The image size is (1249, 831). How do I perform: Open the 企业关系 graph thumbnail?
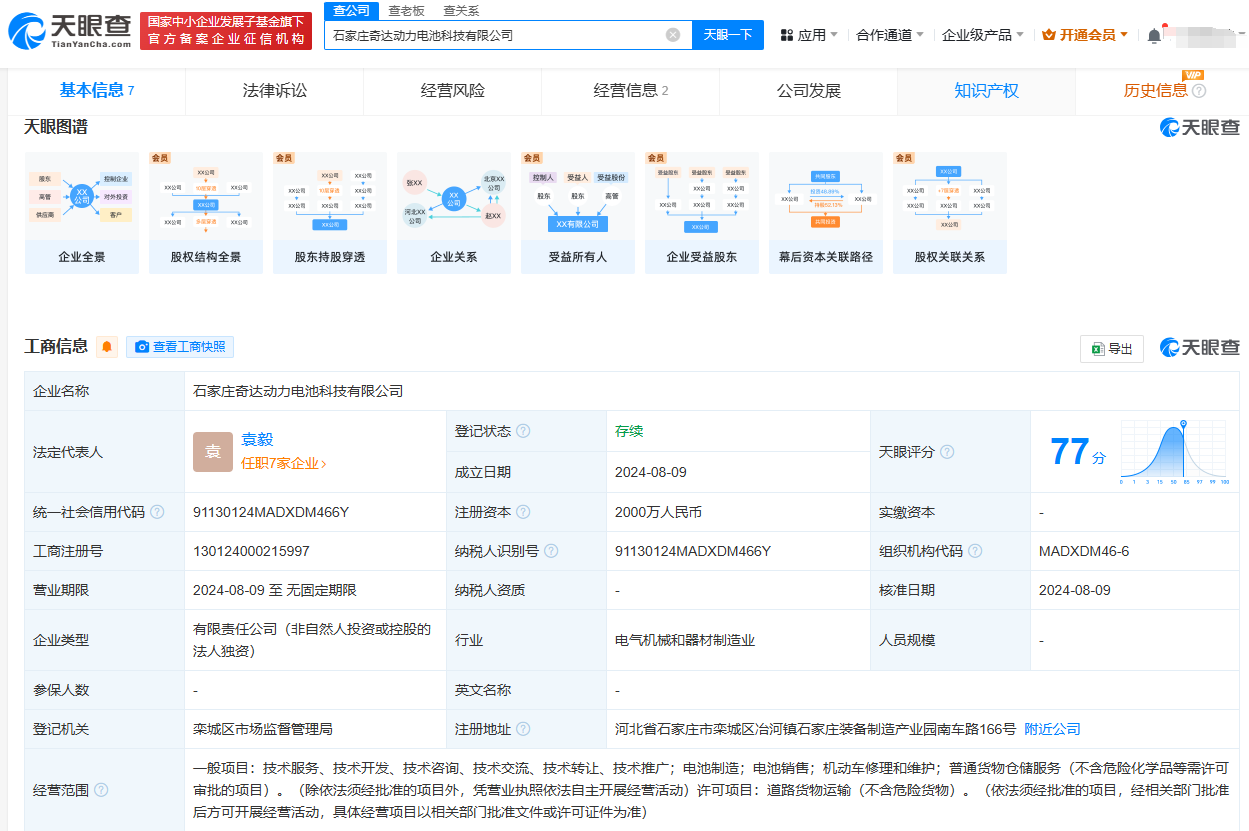pyautogui.click(x=454, y=213)
